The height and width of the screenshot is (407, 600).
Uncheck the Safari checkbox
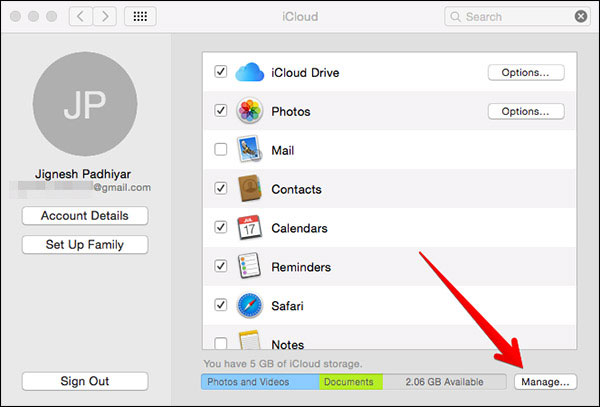pyautogui.click(x=221, y=305)
